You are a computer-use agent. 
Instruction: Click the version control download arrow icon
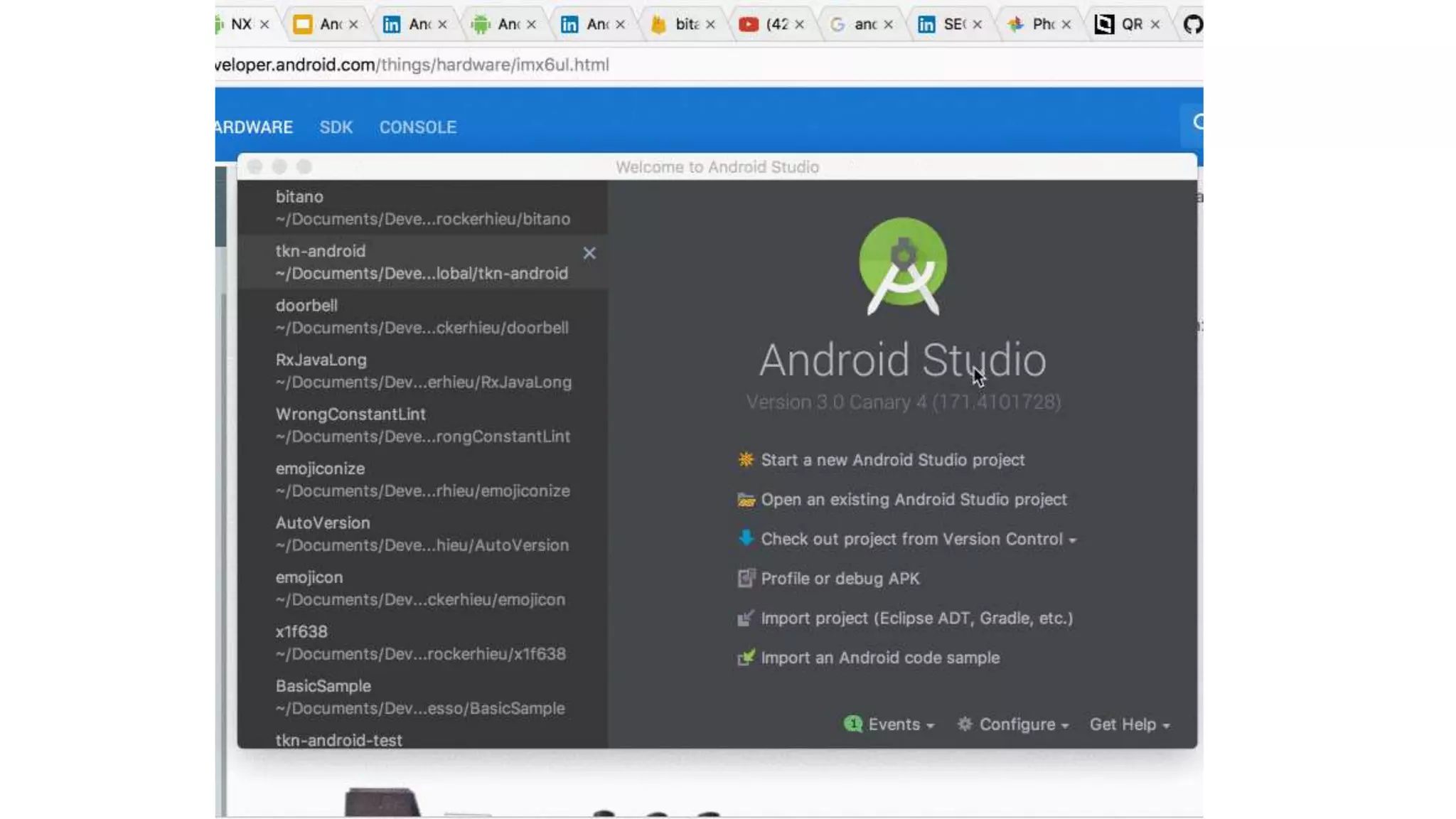[x=745, y=538]
